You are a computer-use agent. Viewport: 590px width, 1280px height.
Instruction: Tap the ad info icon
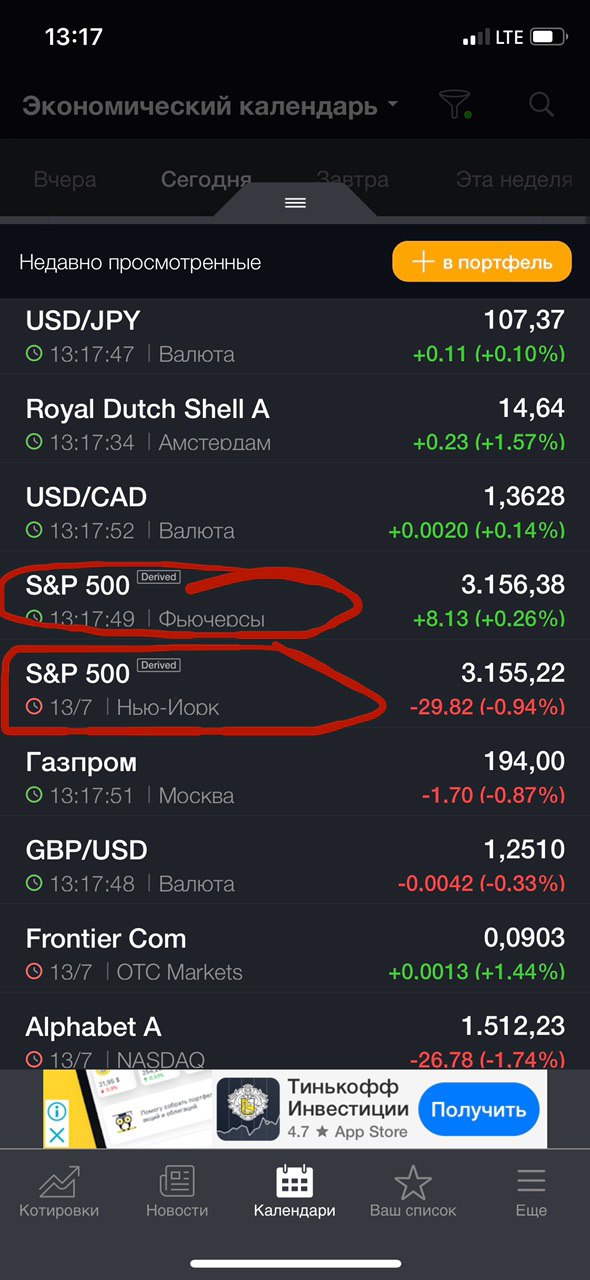[x=57, y=1111]
